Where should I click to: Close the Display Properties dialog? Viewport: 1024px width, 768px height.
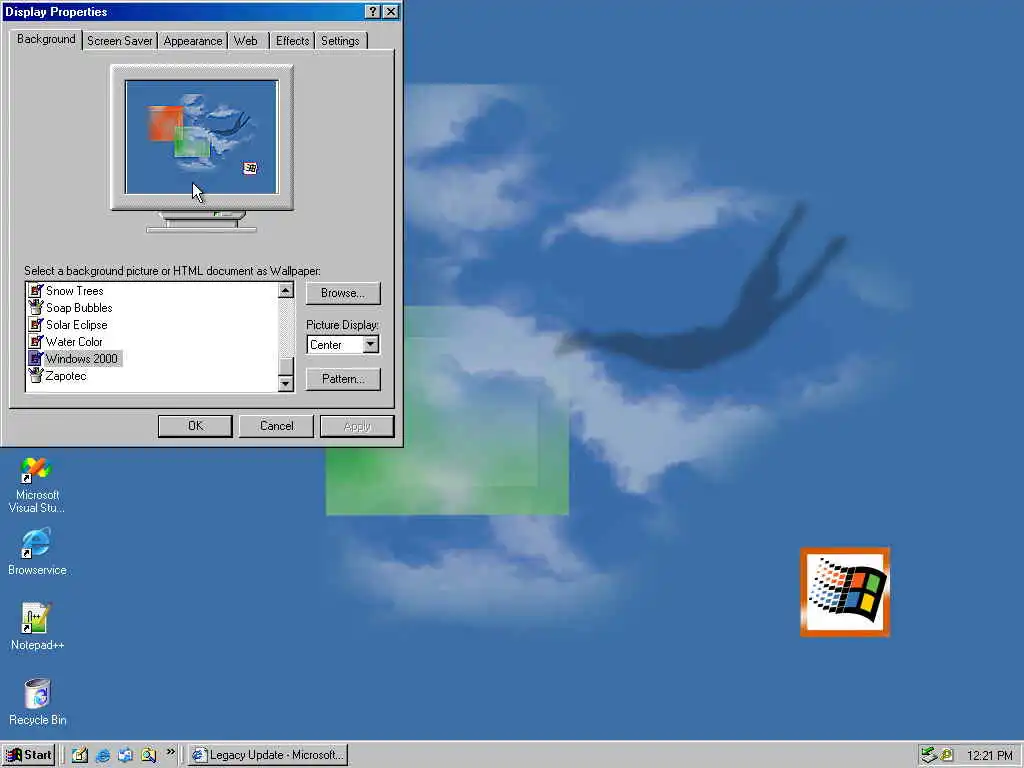pos(391,12)
